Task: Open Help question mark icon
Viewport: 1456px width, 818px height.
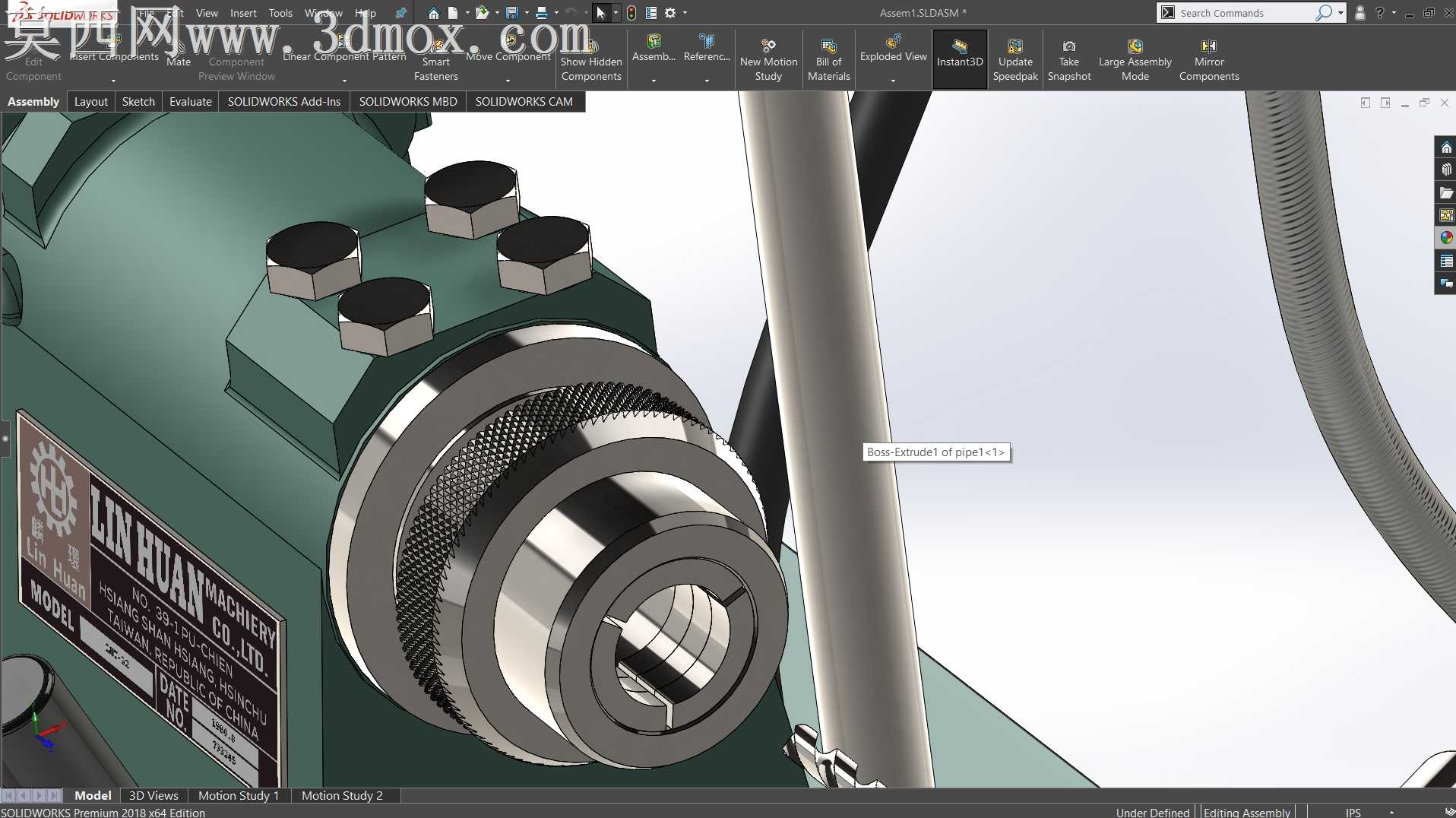Action: tap(1379, 13)
